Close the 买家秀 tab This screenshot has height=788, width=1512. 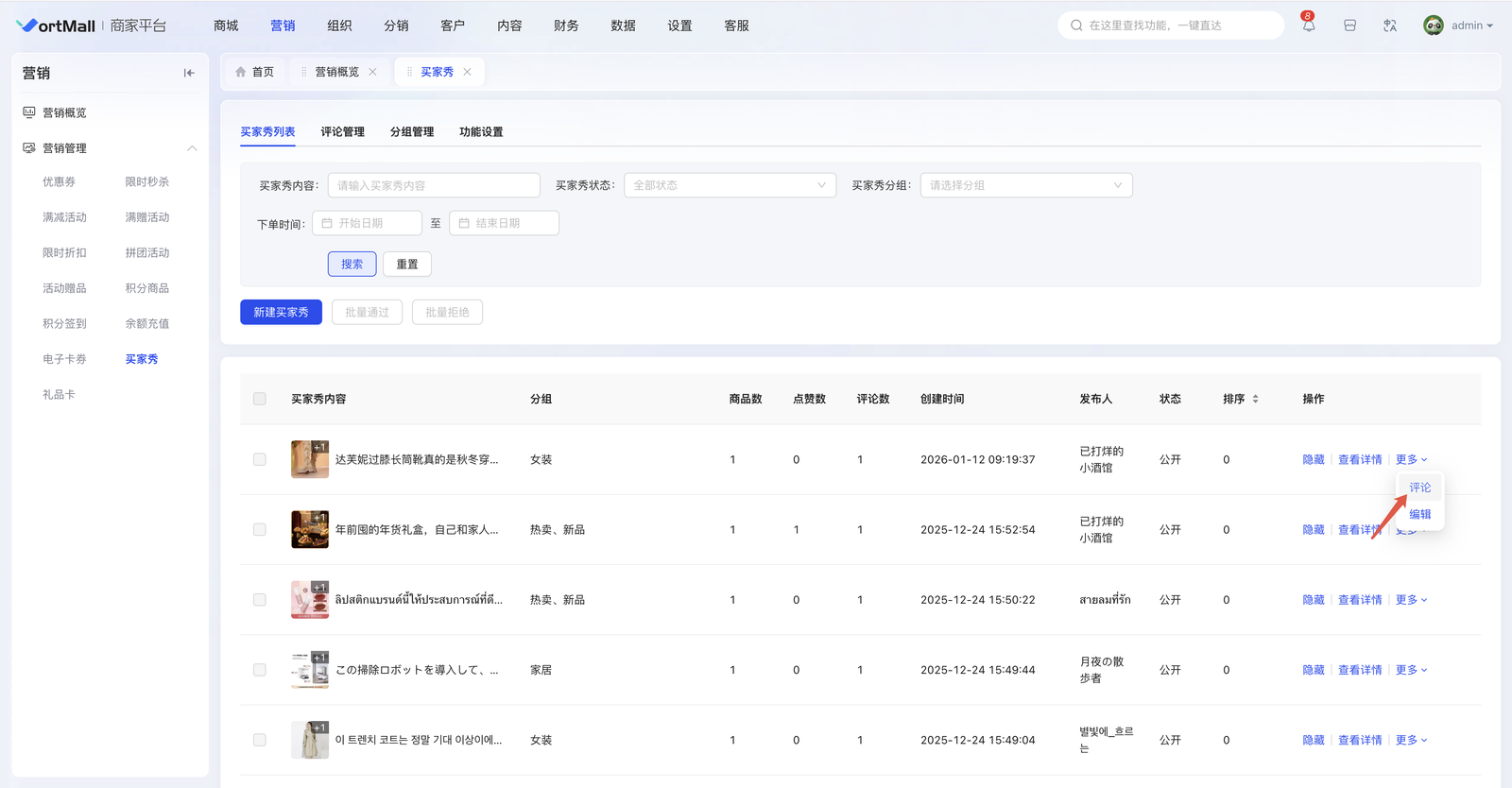[x=467, y=72]
